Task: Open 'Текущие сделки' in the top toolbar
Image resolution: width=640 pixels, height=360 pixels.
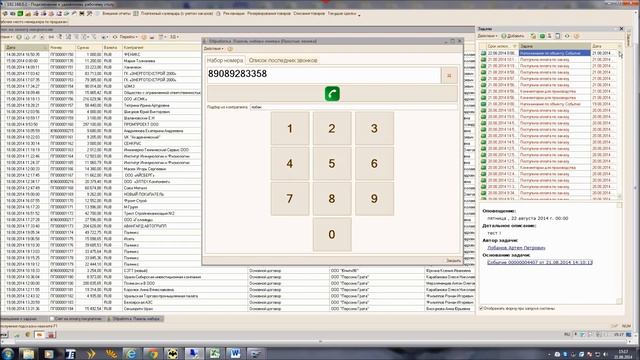Action: point(342,13)
